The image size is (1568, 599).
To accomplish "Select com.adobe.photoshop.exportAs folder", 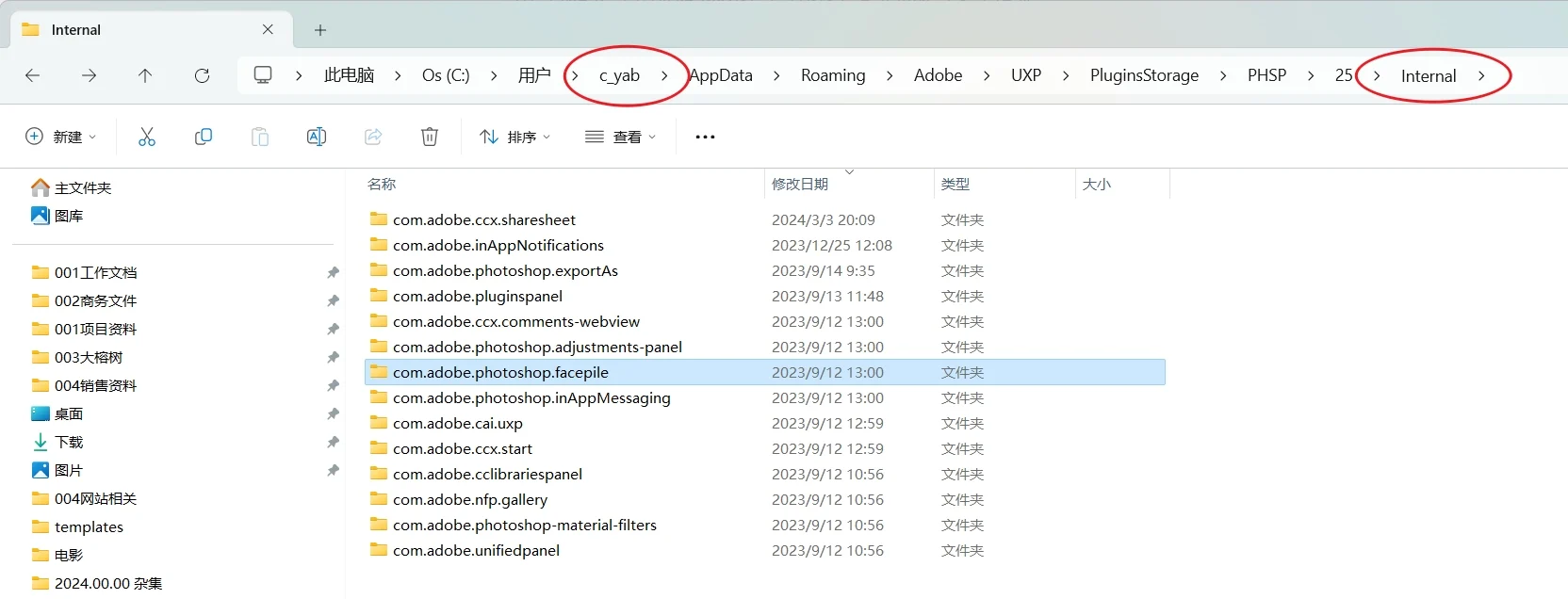I will tap(494, 270).
